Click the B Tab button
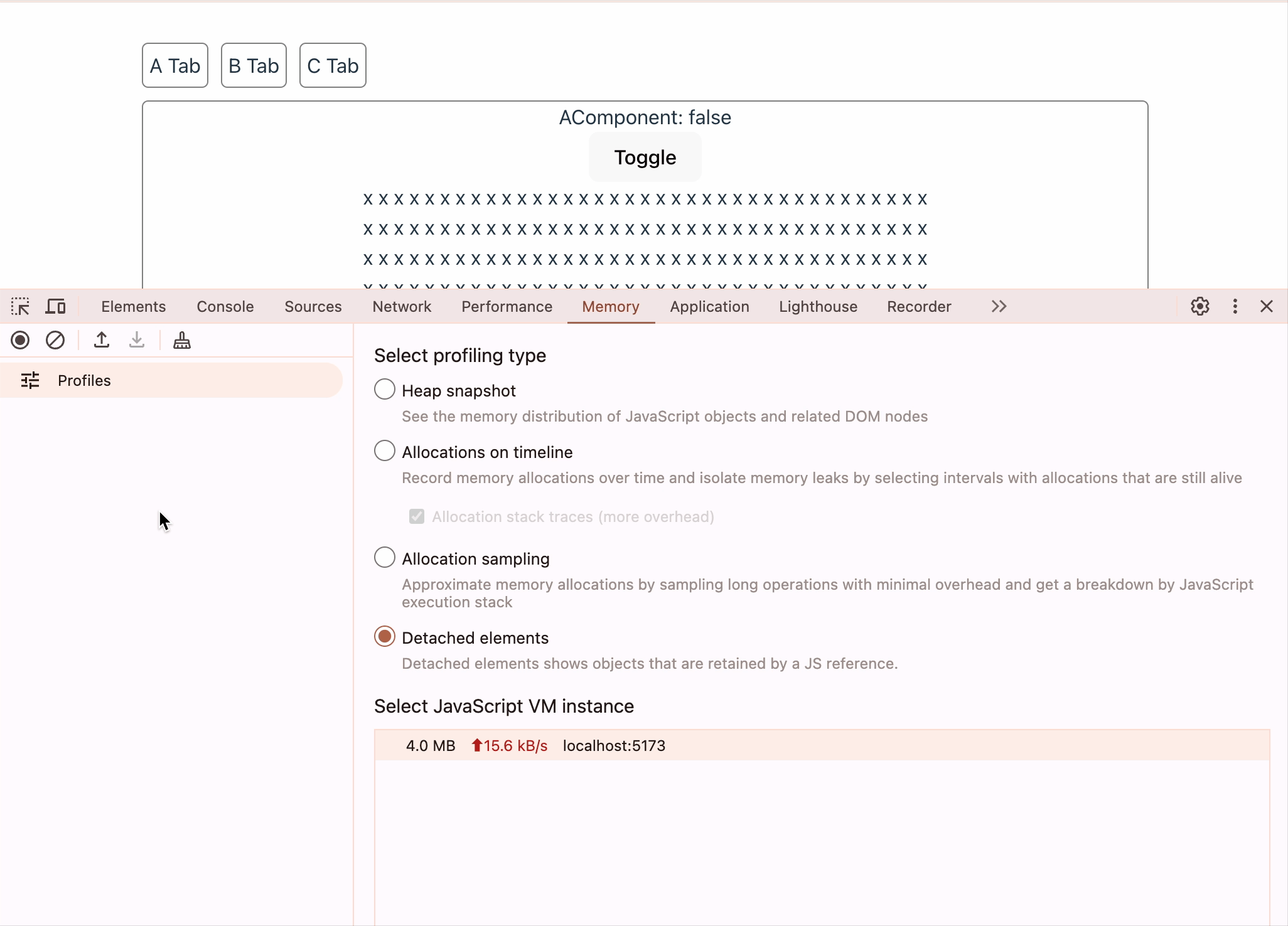The height and width of the screenshot is (926, 1288). [x=254, y=66]
